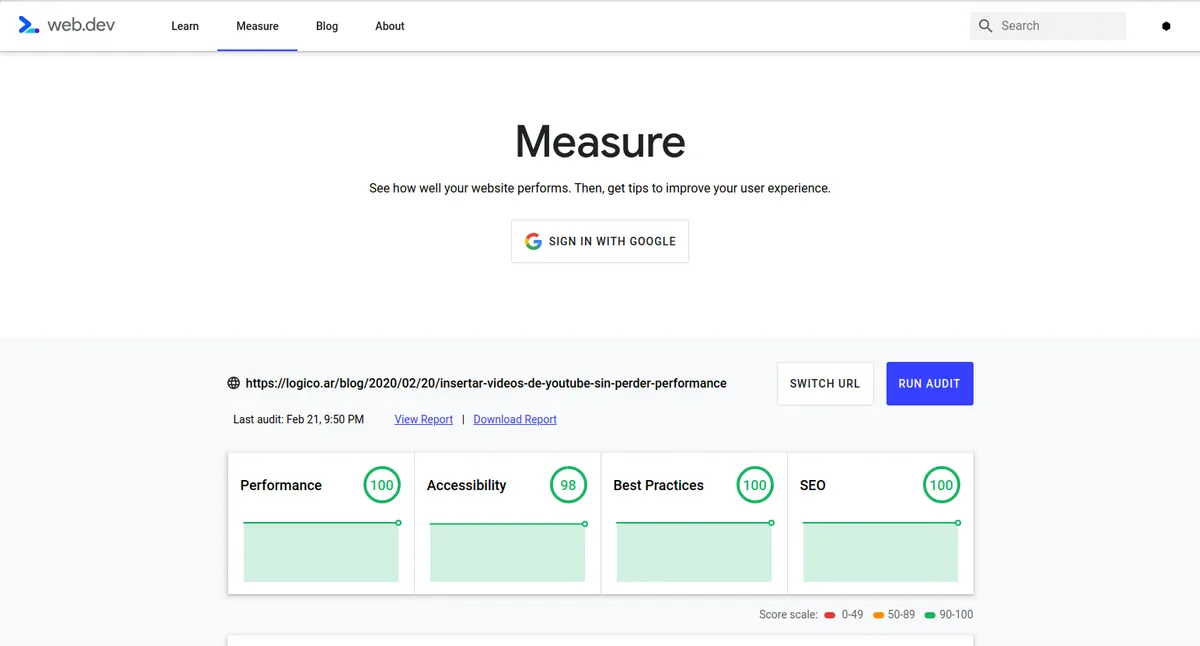
Task: Click the Best Practices card label
Action: pyautogui.click(x=659, y=485)
